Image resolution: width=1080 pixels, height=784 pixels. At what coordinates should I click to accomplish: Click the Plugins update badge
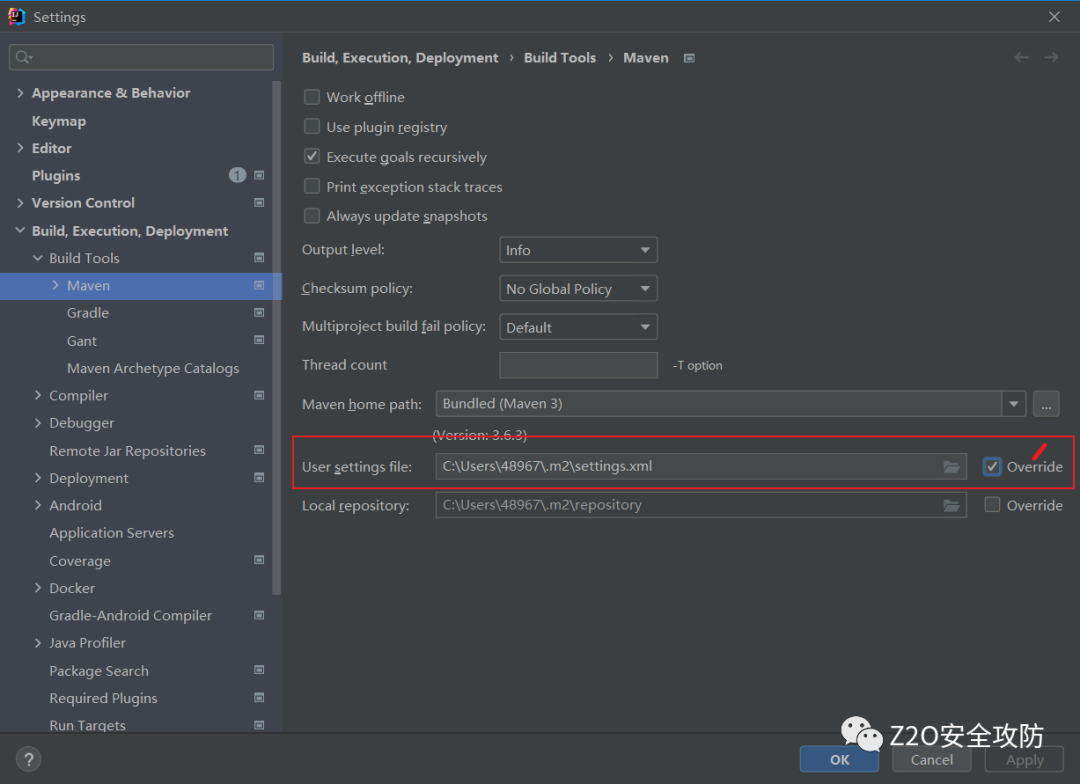pos(237,175)
